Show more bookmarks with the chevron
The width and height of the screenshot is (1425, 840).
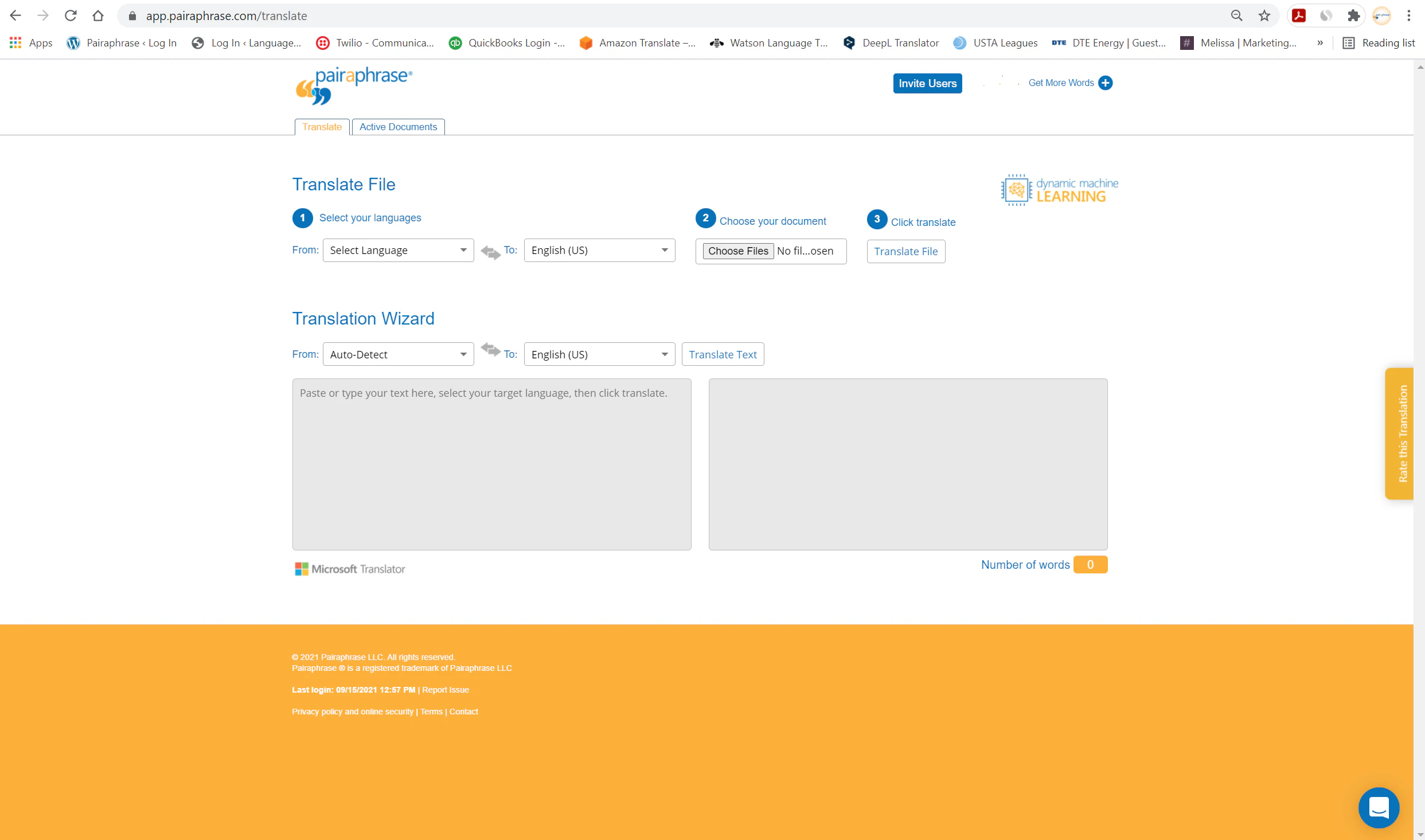tap(1320, 43)
